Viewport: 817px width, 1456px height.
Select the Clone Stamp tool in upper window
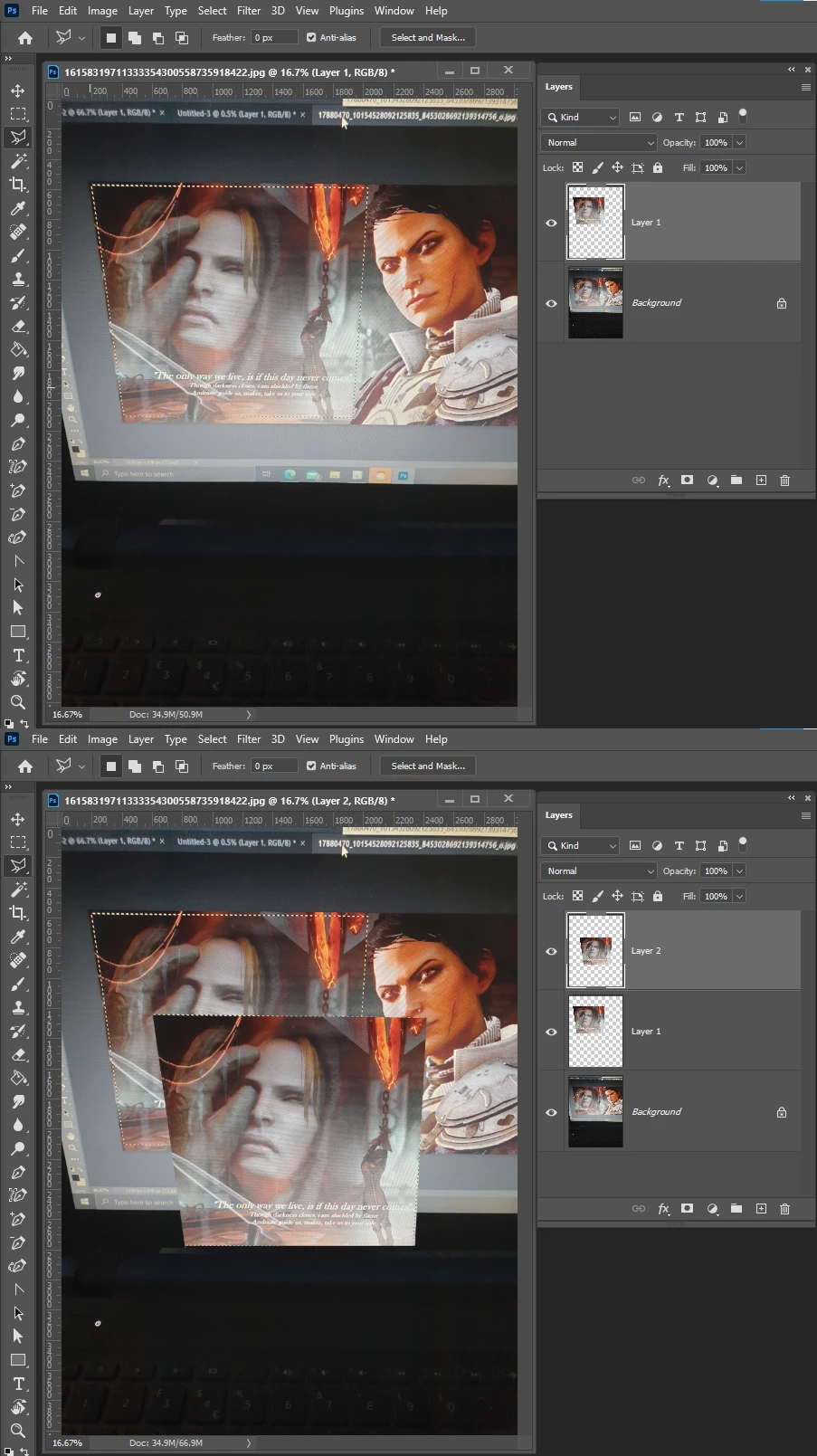coord(17,279)
